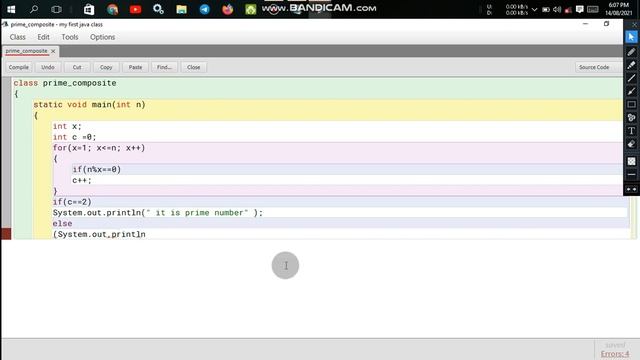Screen dimensions: 640x360
Task: Open Microsoft Store from taskbar
Action: coord(89,9)
